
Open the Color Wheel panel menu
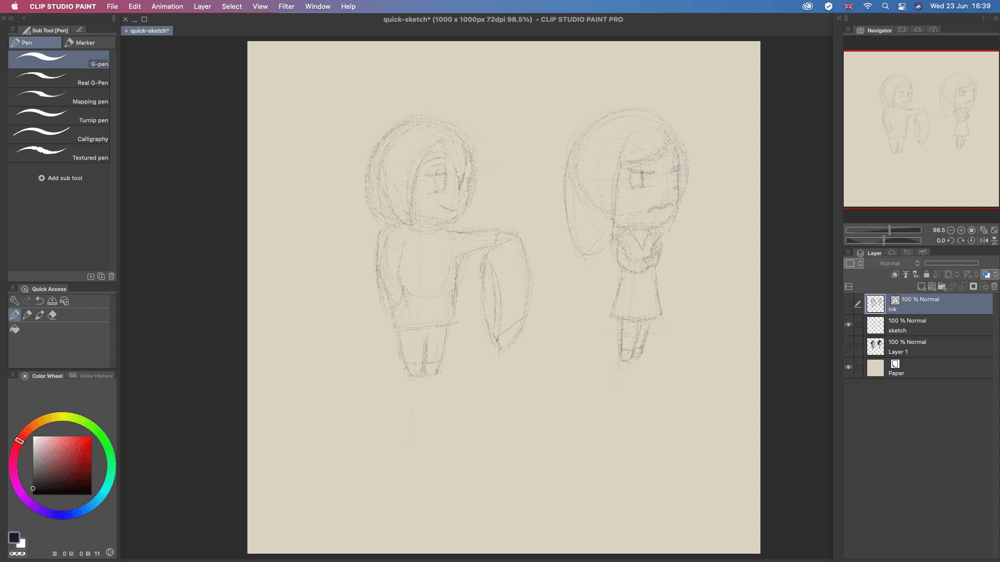(12, 376)
